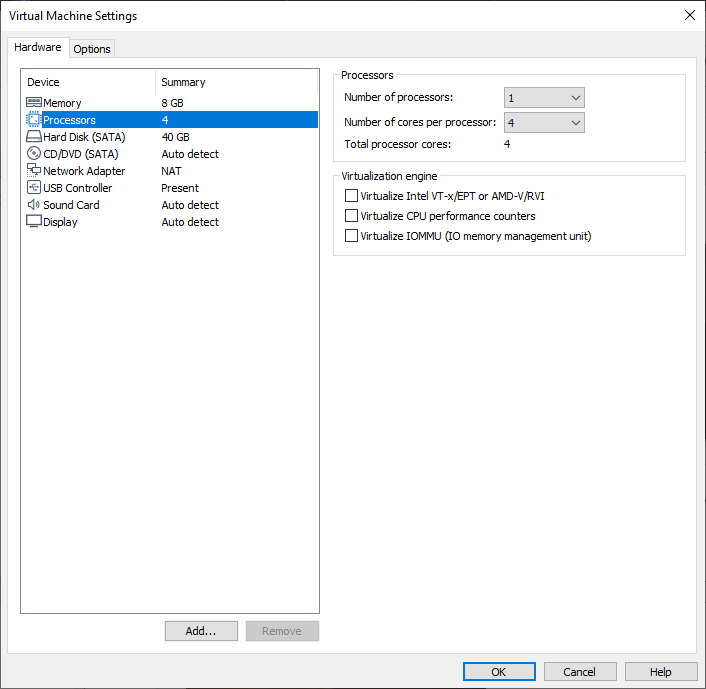This screenshot has width=706, height=689.
Task: Click the Memory device icon
Action: (x=33, y=103)
